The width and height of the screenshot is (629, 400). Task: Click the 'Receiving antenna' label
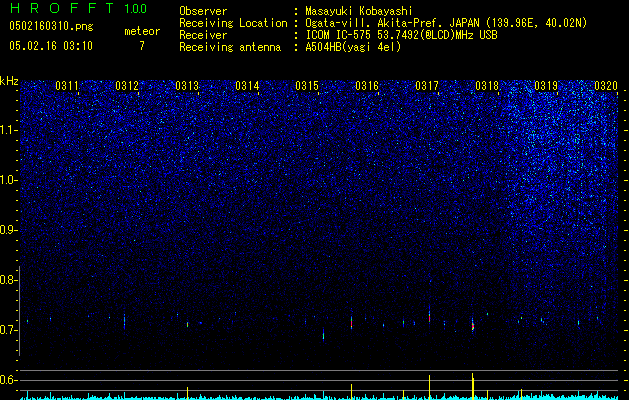(230, 47)
